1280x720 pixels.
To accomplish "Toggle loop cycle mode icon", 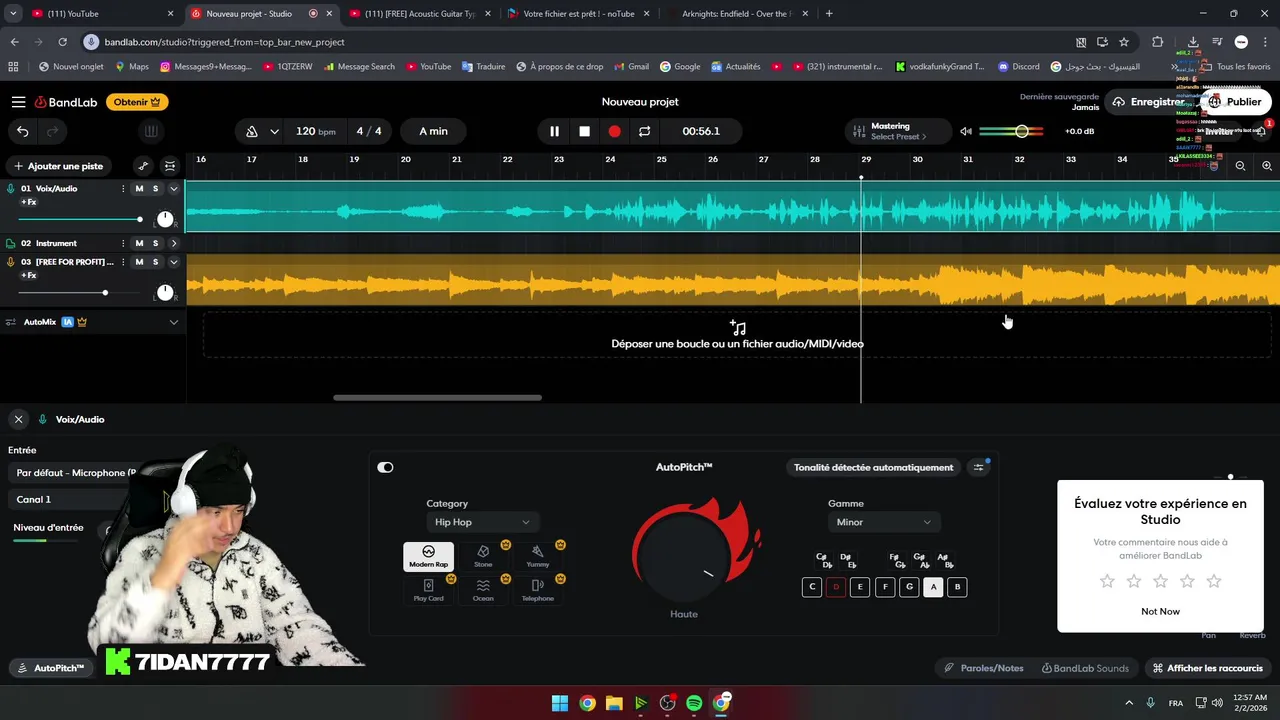I will pyautogui.click(x=644, y=131).
